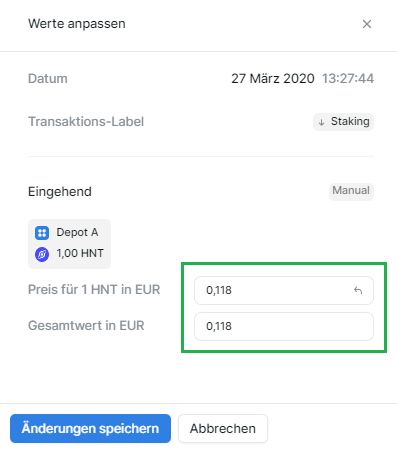Select the date 27 März 2020
The image size is (397, 452).
(x=273, y=79)
